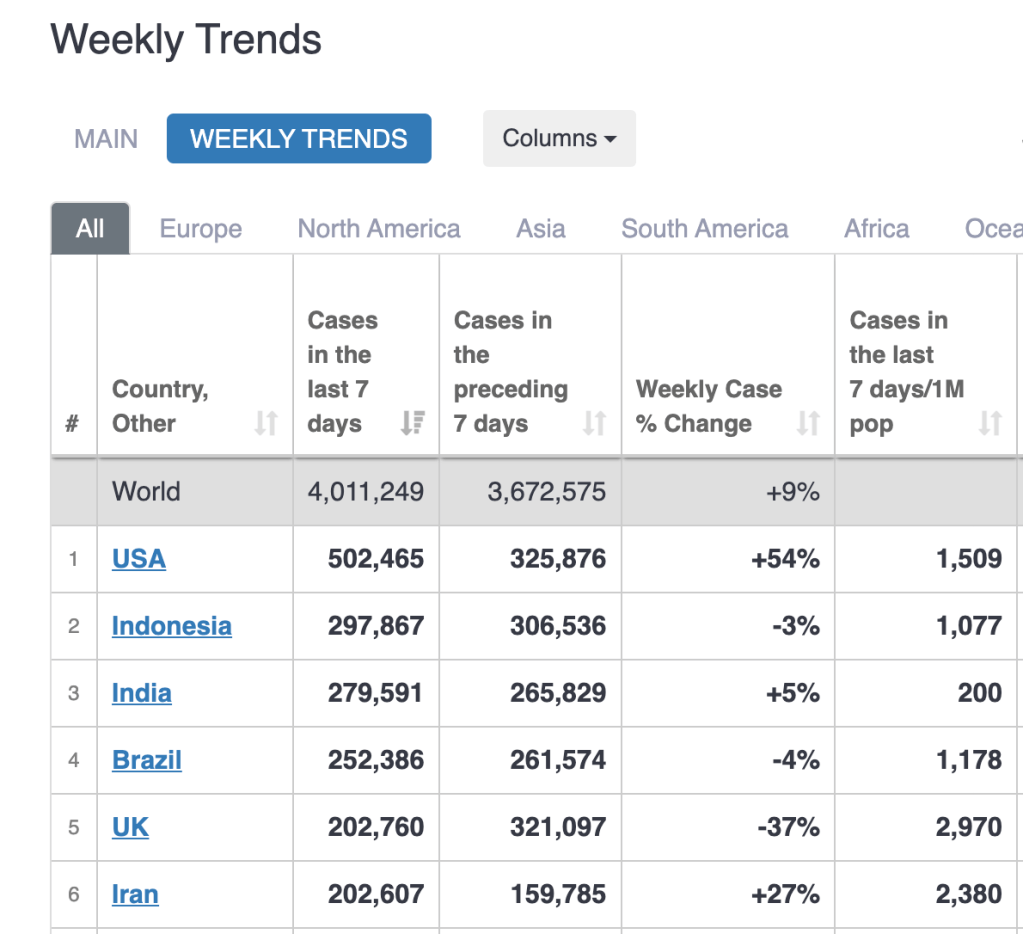1023x934 pixels.
Task: Sort by Country, Other column icon
Action: point(265,424)
